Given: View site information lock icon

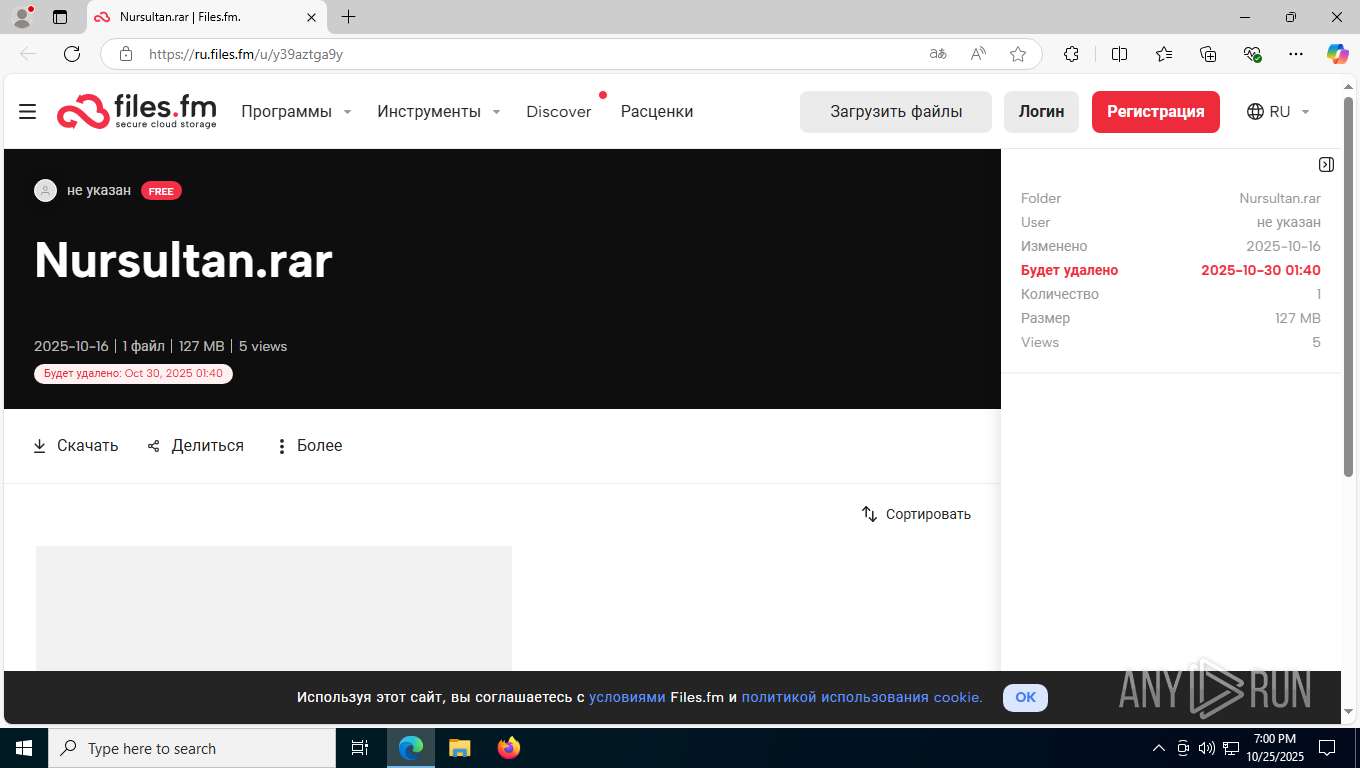Looking at the screenshot, I should coord(126,54).
